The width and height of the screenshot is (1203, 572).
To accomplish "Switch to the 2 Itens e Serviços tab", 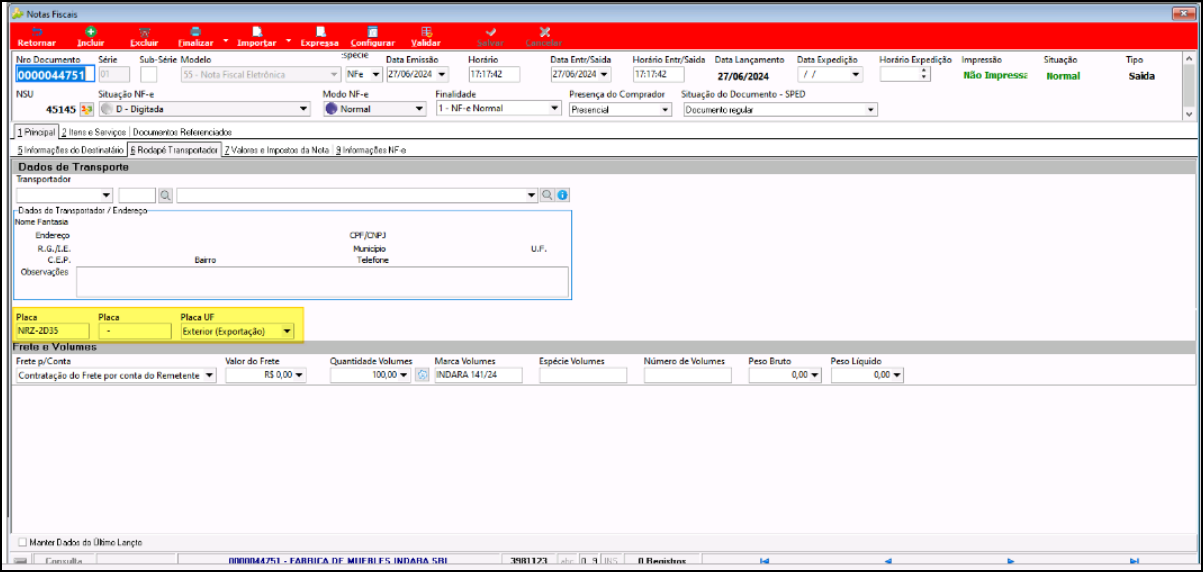I will [x=94, y=132].
